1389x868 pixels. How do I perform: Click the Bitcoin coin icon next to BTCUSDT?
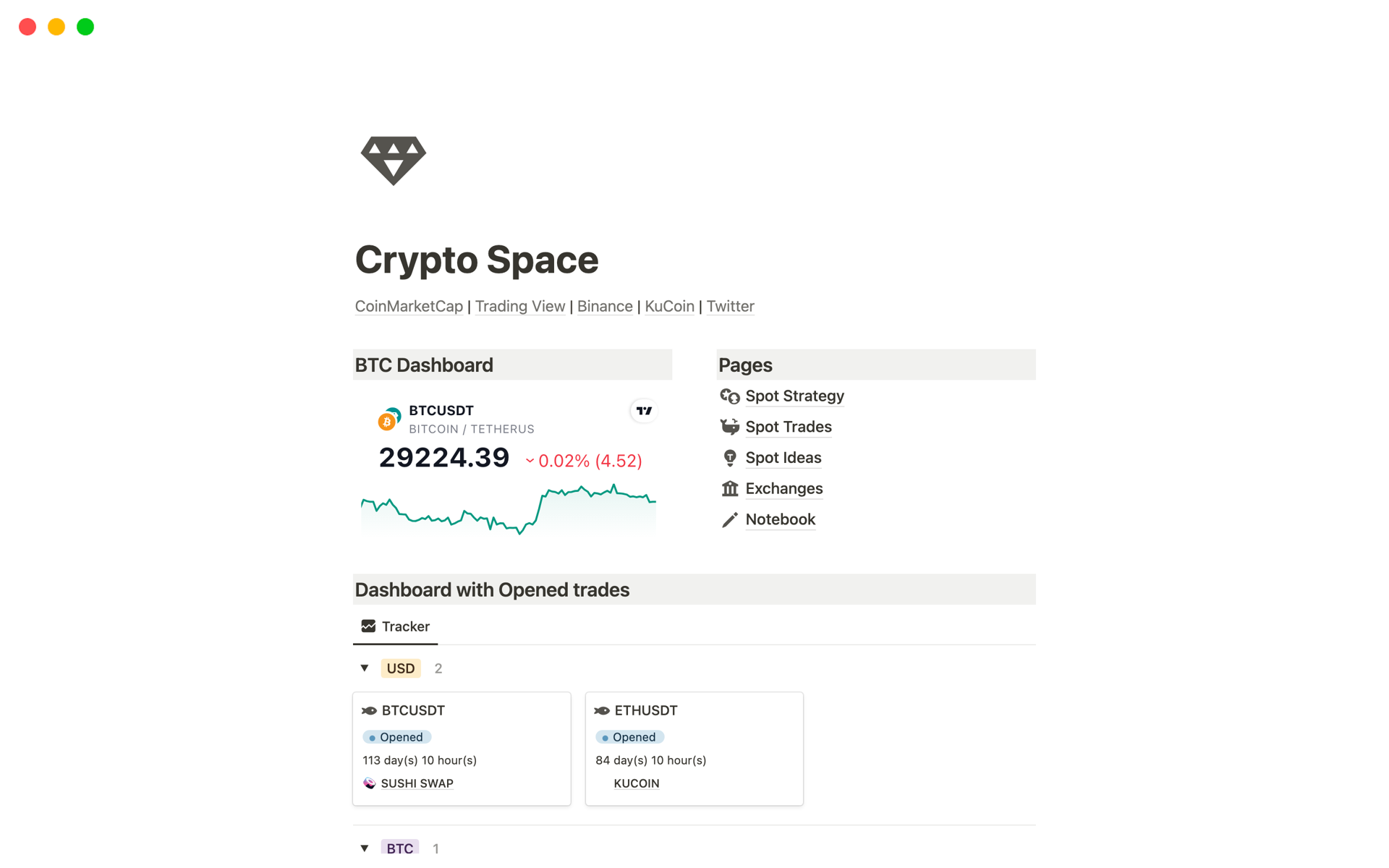point(388,420)
